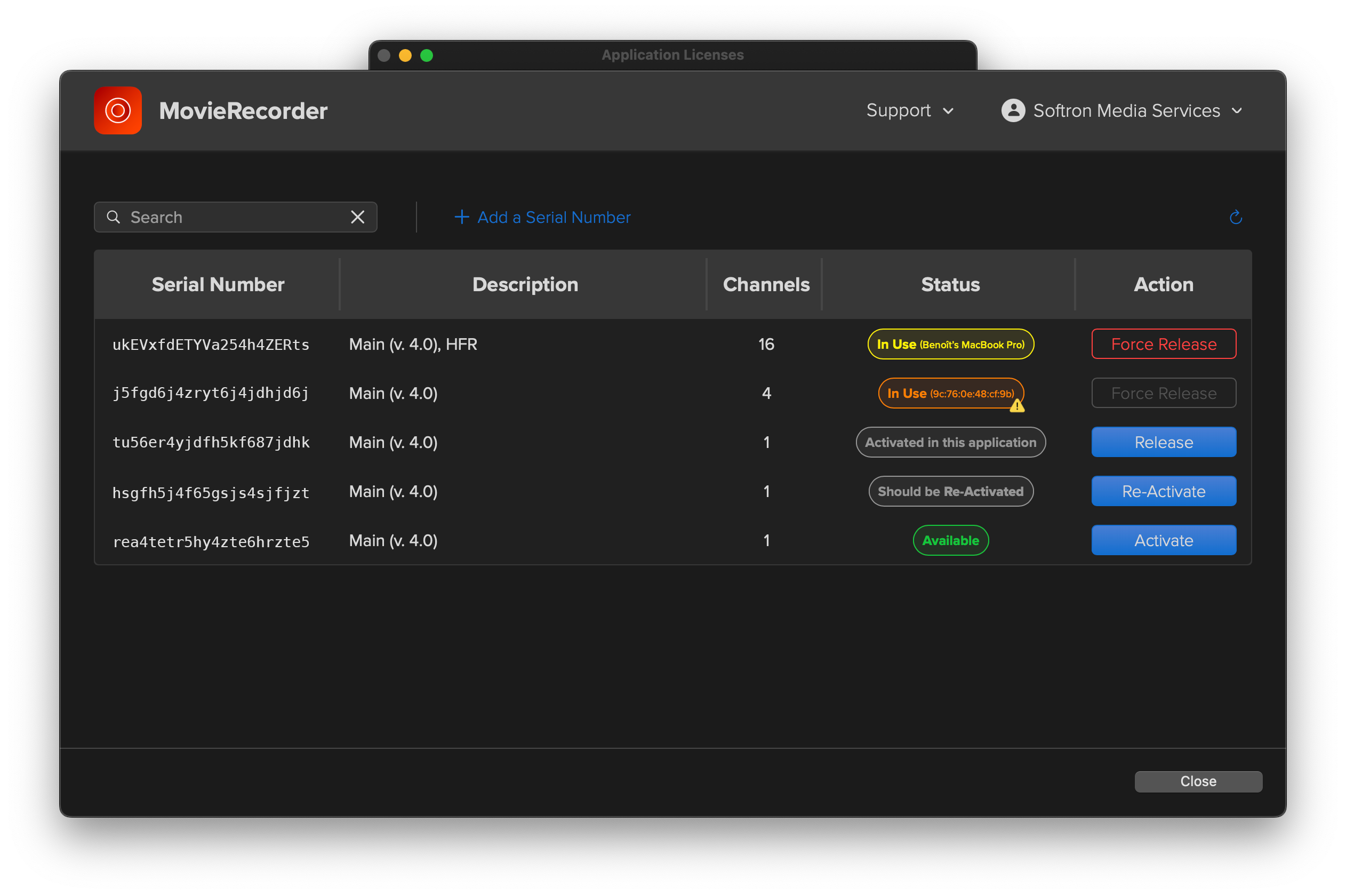Click the Activated in this application badge
1346x896 pixels.
pyautogui.click(x=950, y=442)
